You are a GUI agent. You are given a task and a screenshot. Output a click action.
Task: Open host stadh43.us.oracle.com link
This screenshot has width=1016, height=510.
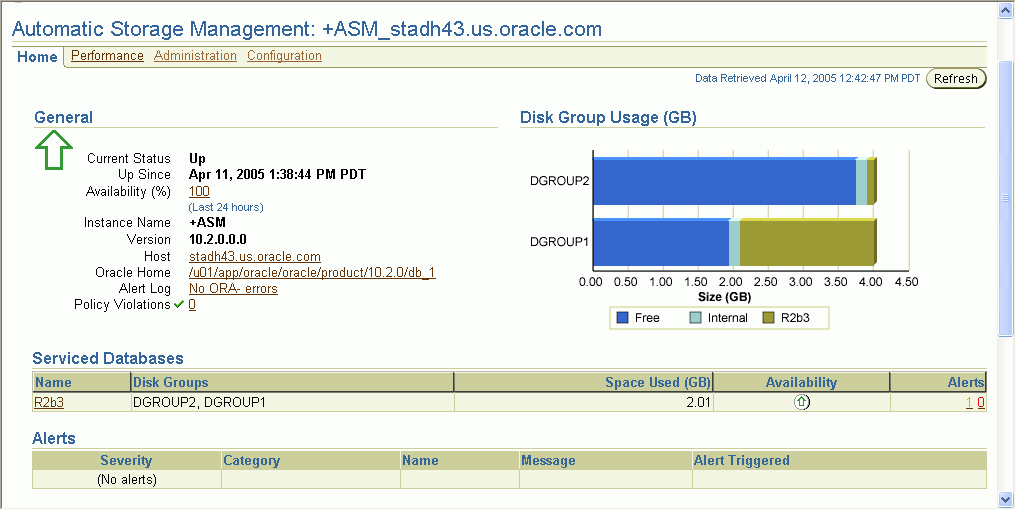tap(254, 257)
